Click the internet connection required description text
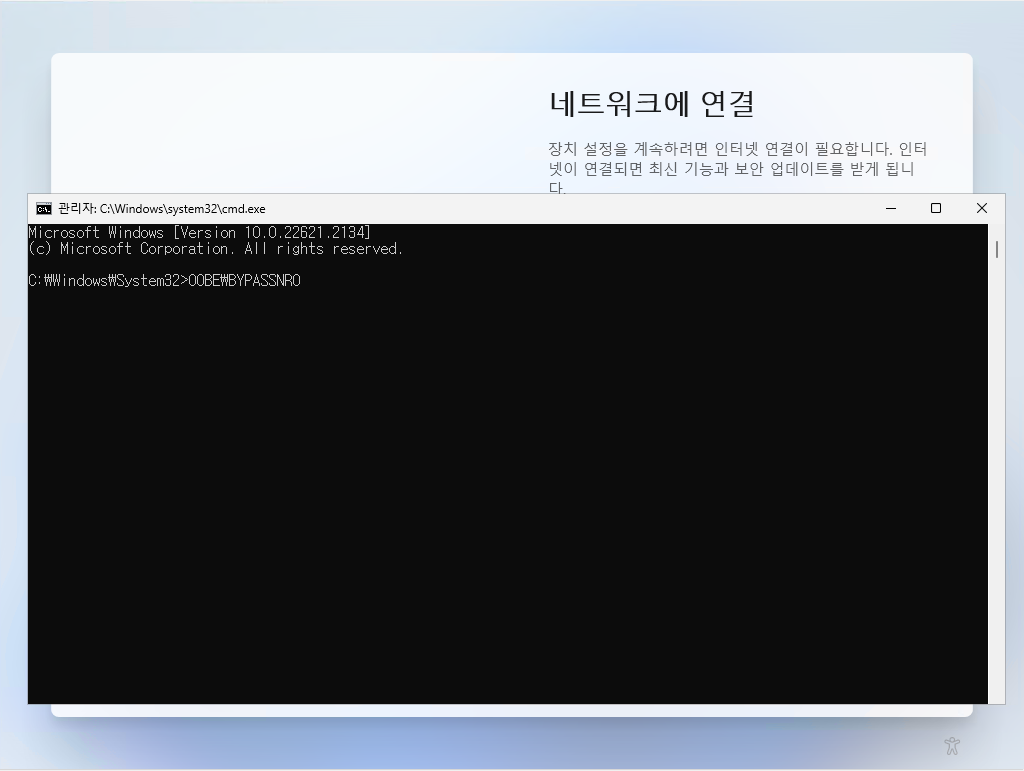The width and height of the screenshot is (1024, 771). pos(737,168)
